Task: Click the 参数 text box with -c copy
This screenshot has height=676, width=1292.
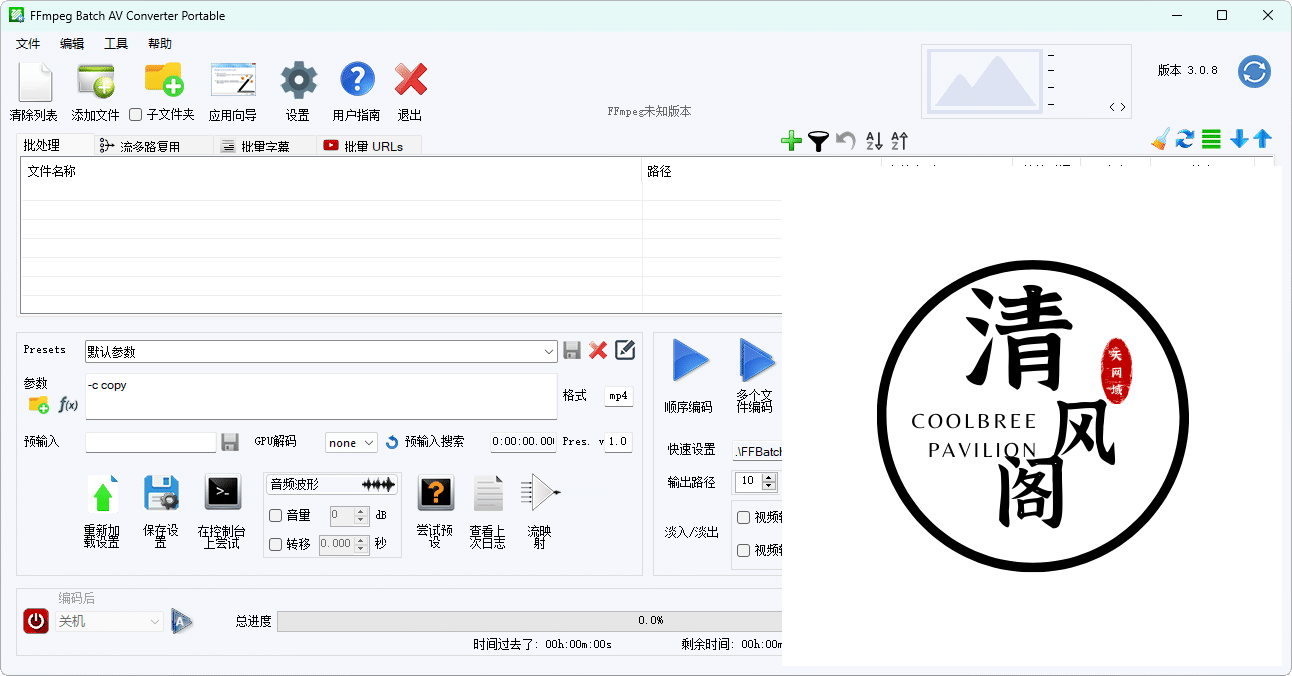Action: click(x=321, y=397)
